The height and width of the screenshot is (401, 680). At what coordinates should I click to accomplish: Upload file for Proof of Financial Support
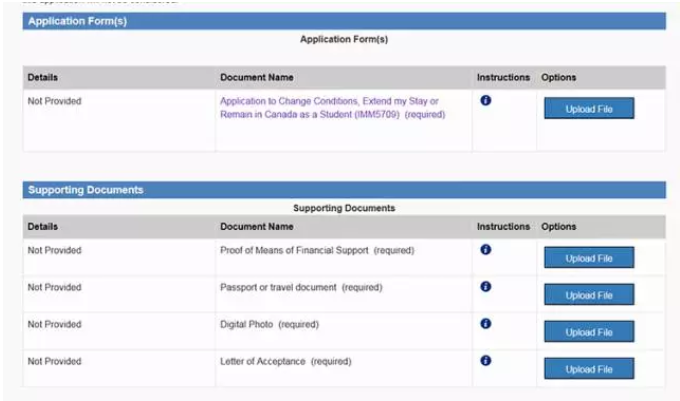click(588, 258)
